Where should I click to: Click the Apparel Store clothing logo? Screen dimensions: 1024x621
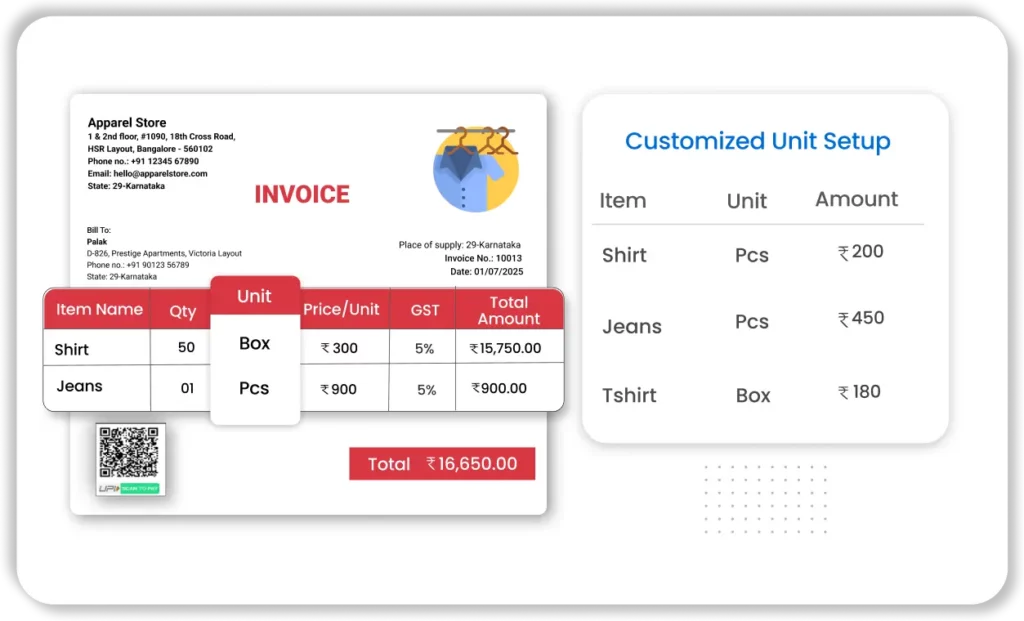(x=476, y=168)
